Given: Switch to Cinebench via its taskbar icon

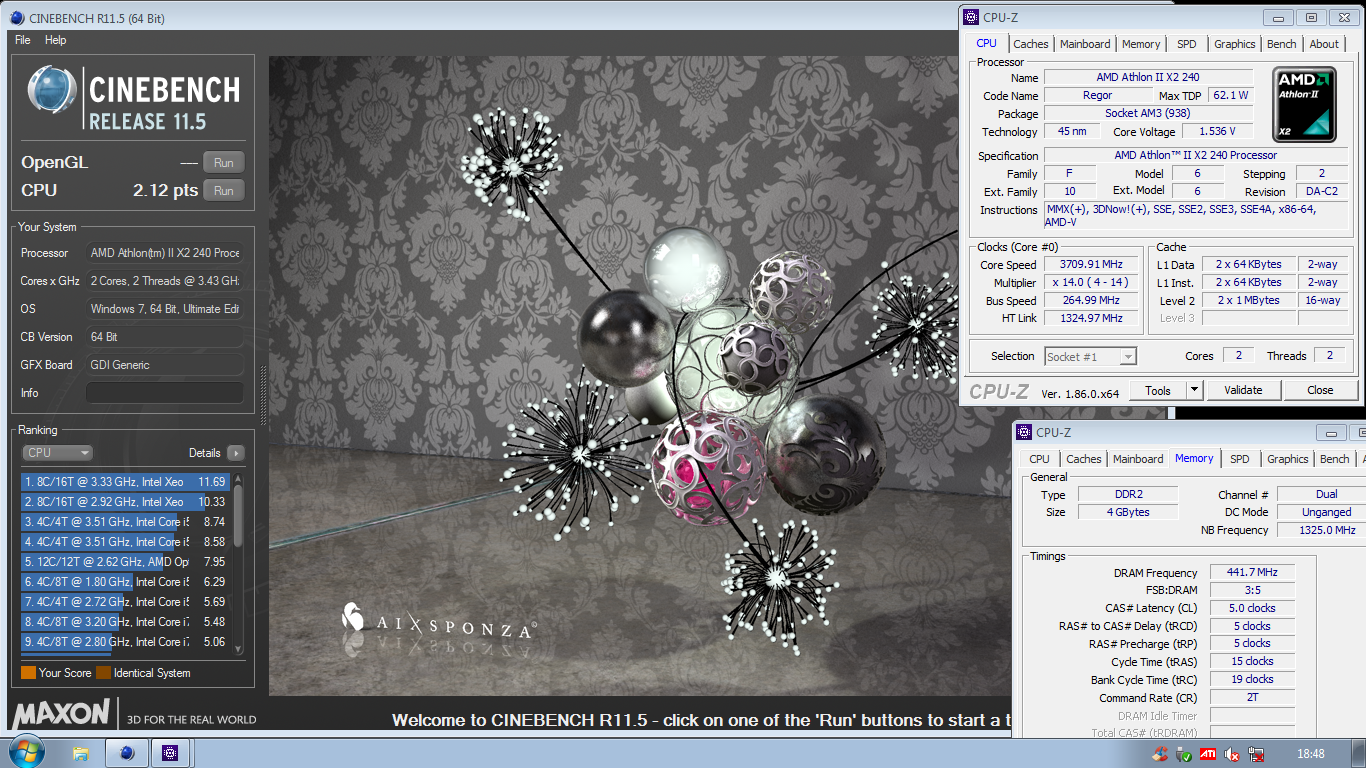Looking at the screenshot, I should point(126,753).
